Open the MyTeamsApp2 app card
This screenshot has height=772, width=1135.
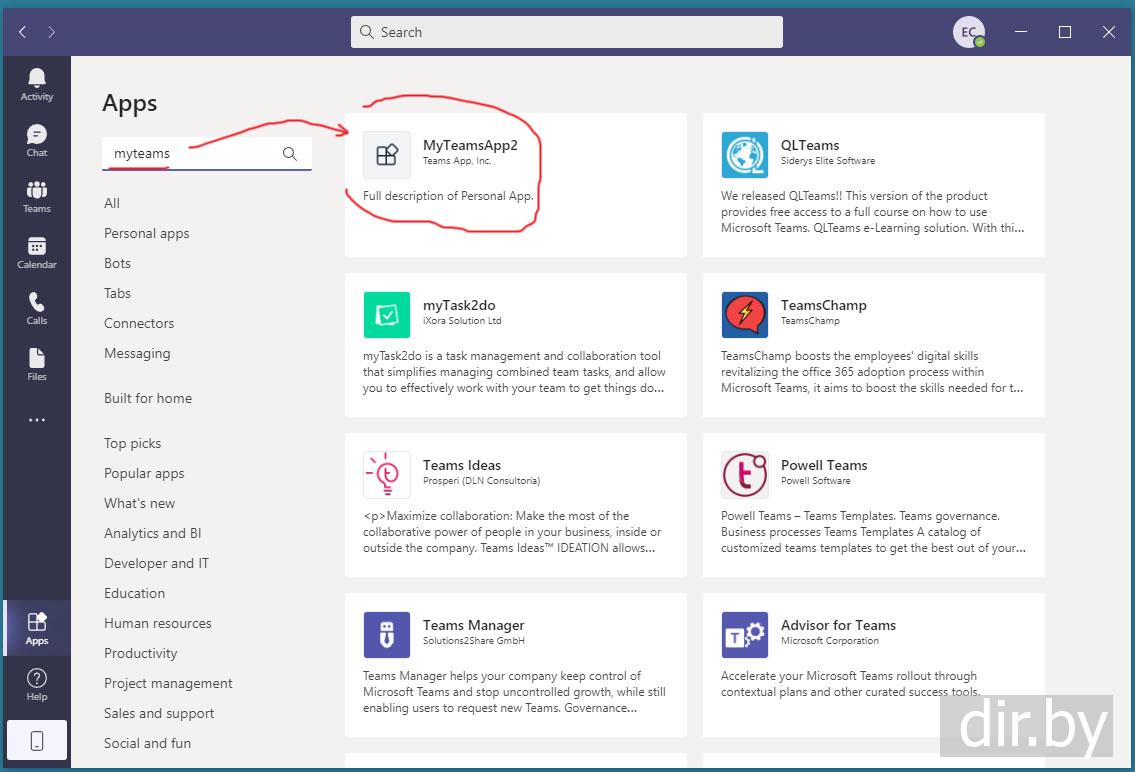tap(515, 184)
